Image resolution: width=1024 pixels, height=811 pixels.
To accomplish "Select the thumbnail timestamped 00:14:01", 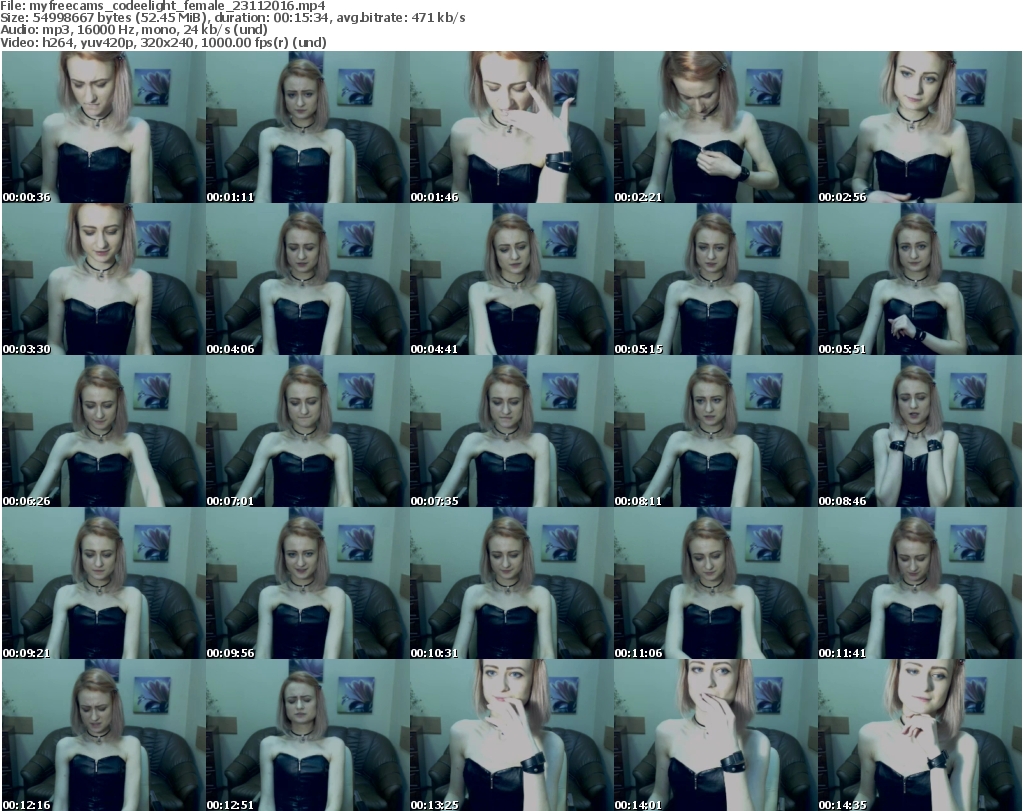I will pyautogui.click(x=716, y=735).
